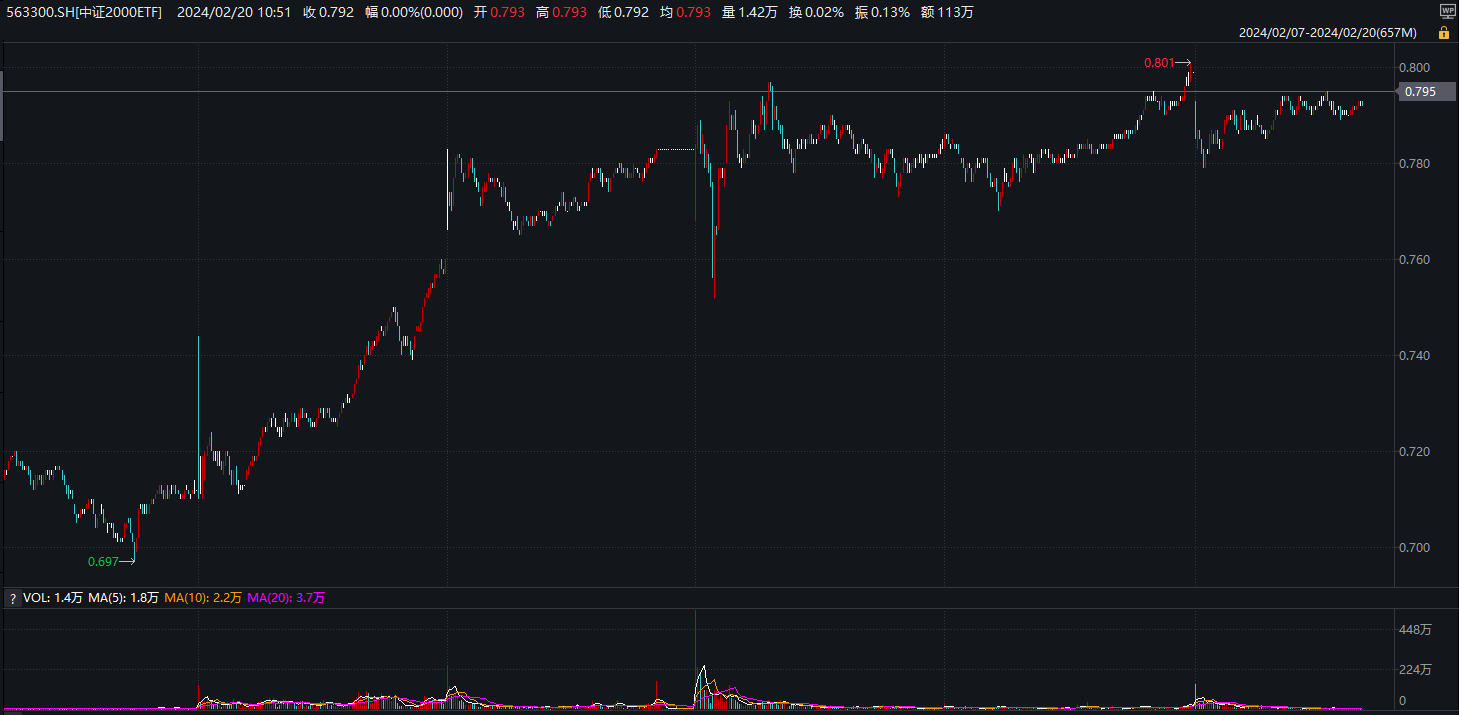The width and height of the screenshot is (1459, 715).
Task: Click the 448万 volume axis label
Action: click(x=1416, y=630)
